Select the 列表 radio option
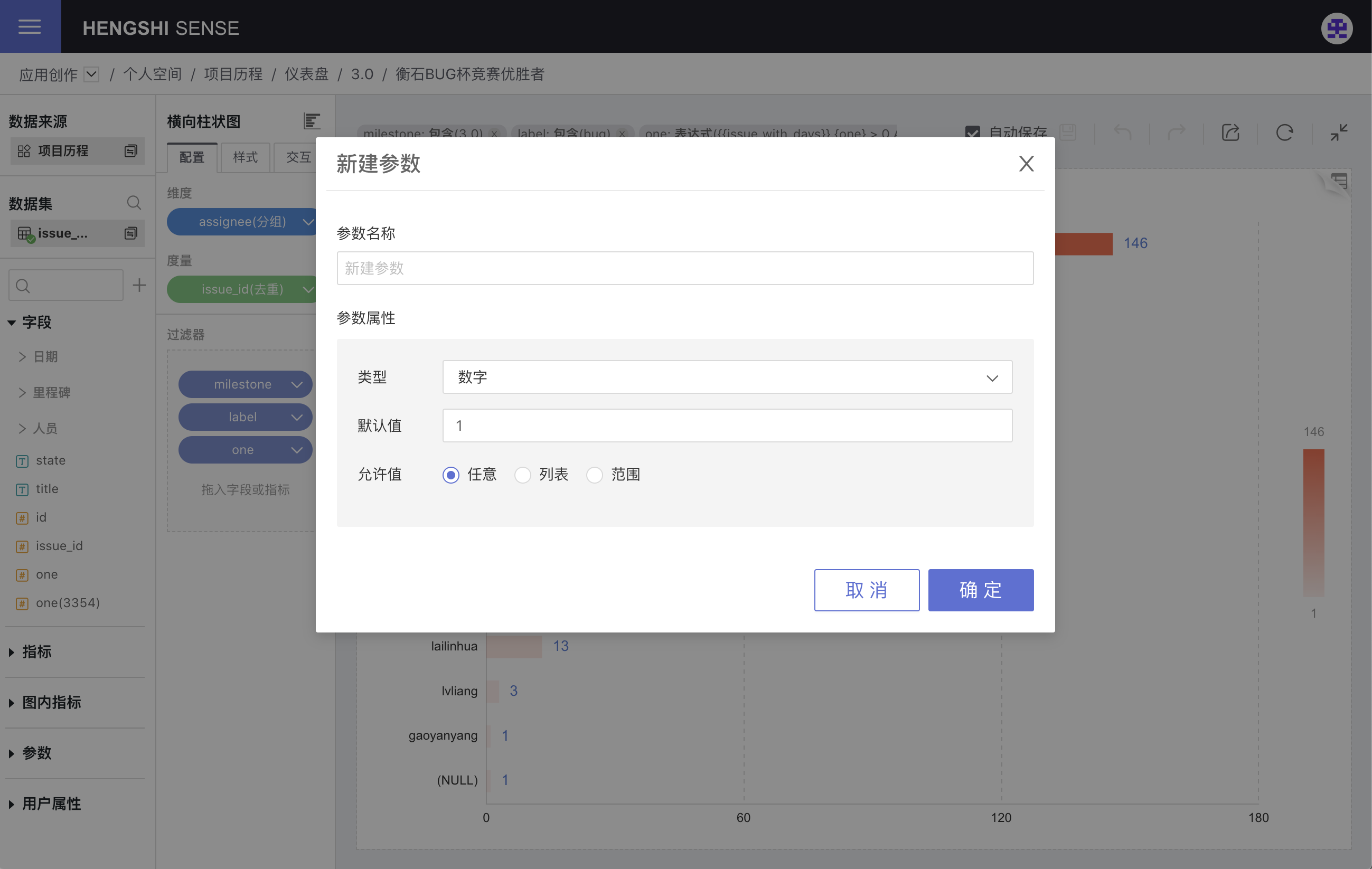1372x869 pixels. coord(522,475)
